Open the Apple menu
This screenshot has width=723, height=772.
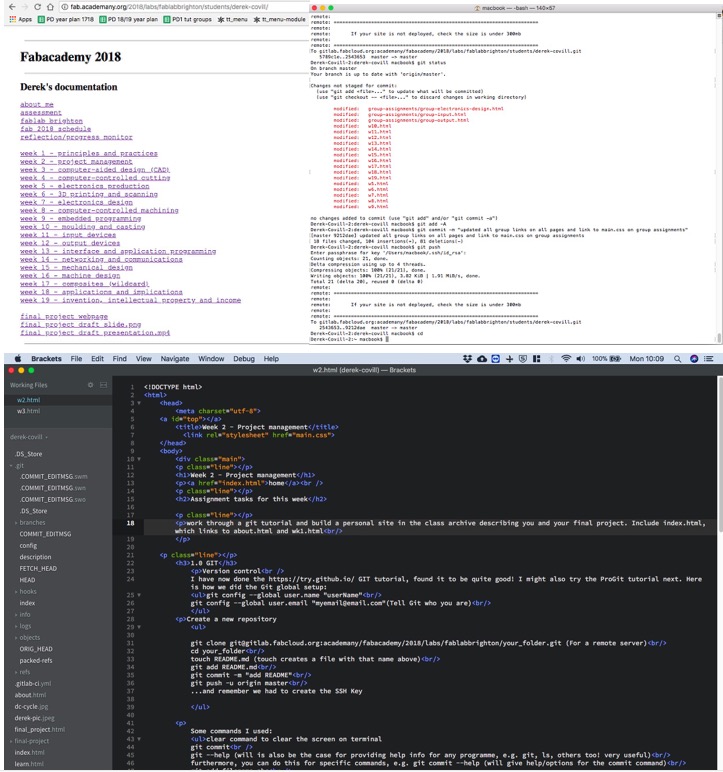pyautogui.click(x=18, y=358)
